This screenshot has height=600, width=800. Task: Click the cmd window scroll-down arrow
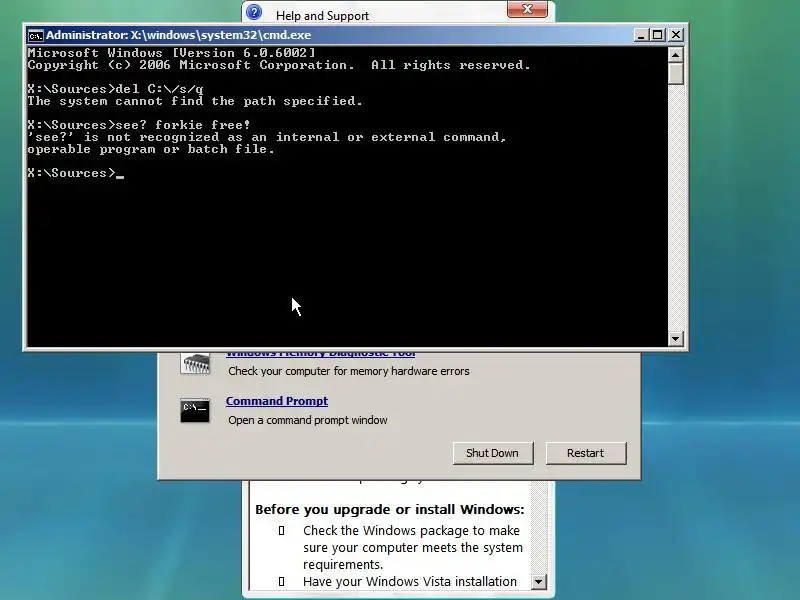point(676,339)
